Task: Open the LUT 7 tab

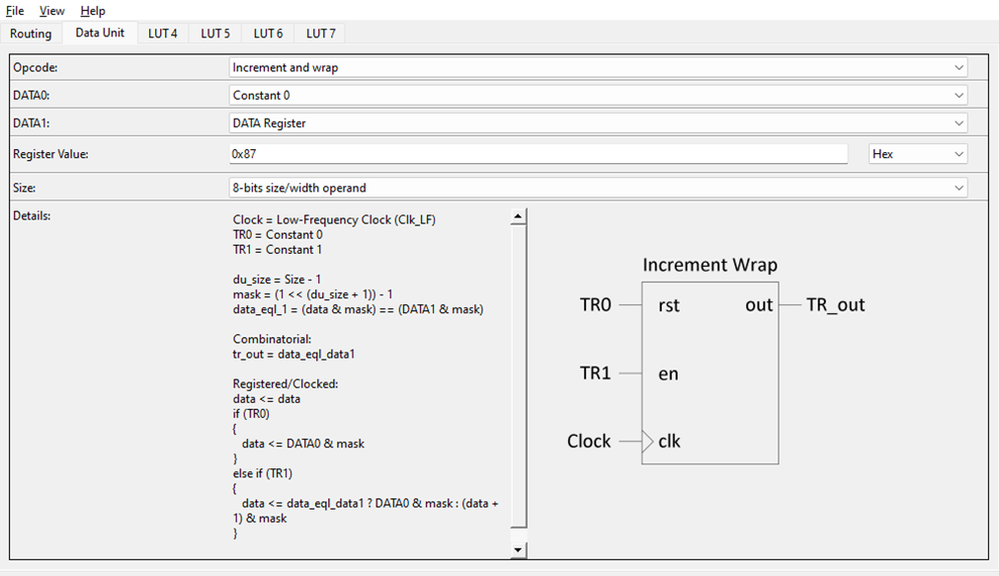Action: [x=320, y=33]
